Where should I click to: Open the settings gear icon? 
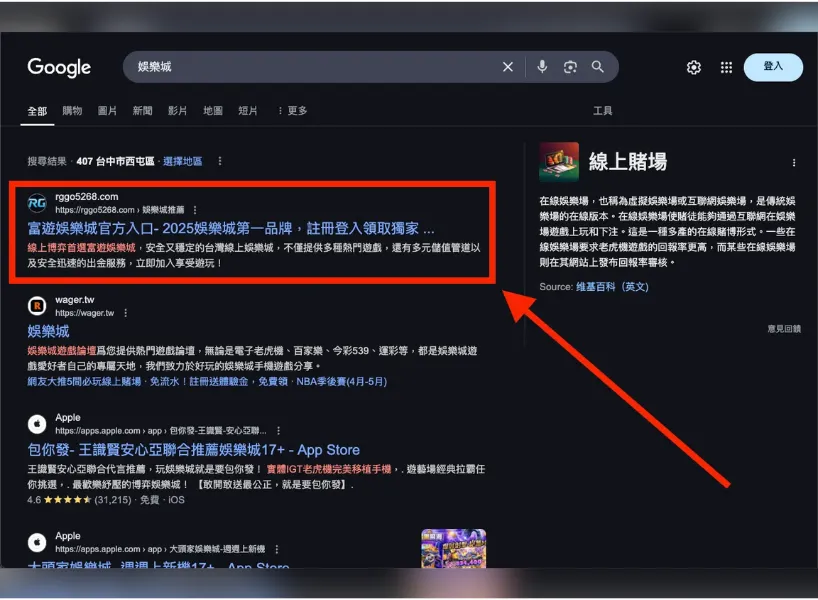693,67
